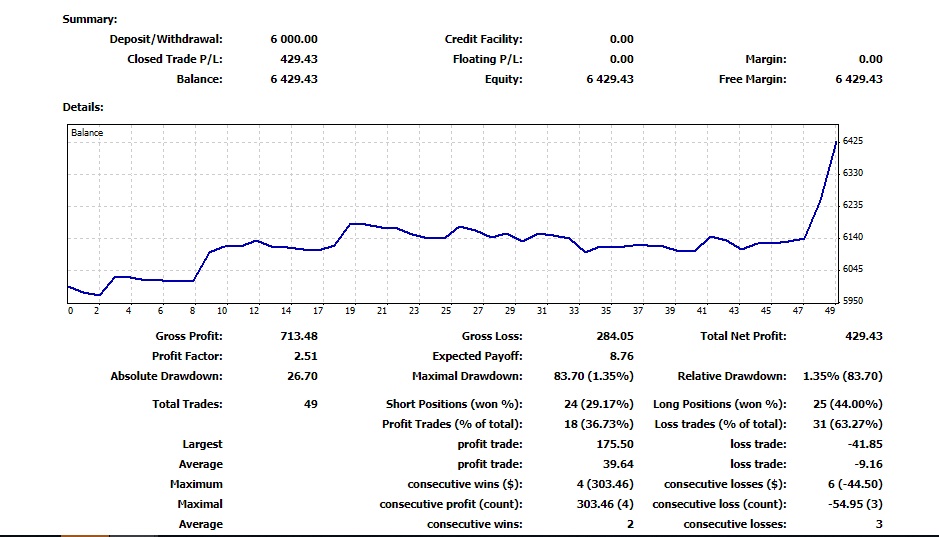The image size is (939, 537).
Task: Click the Summary heading
Action: (89, 19)
